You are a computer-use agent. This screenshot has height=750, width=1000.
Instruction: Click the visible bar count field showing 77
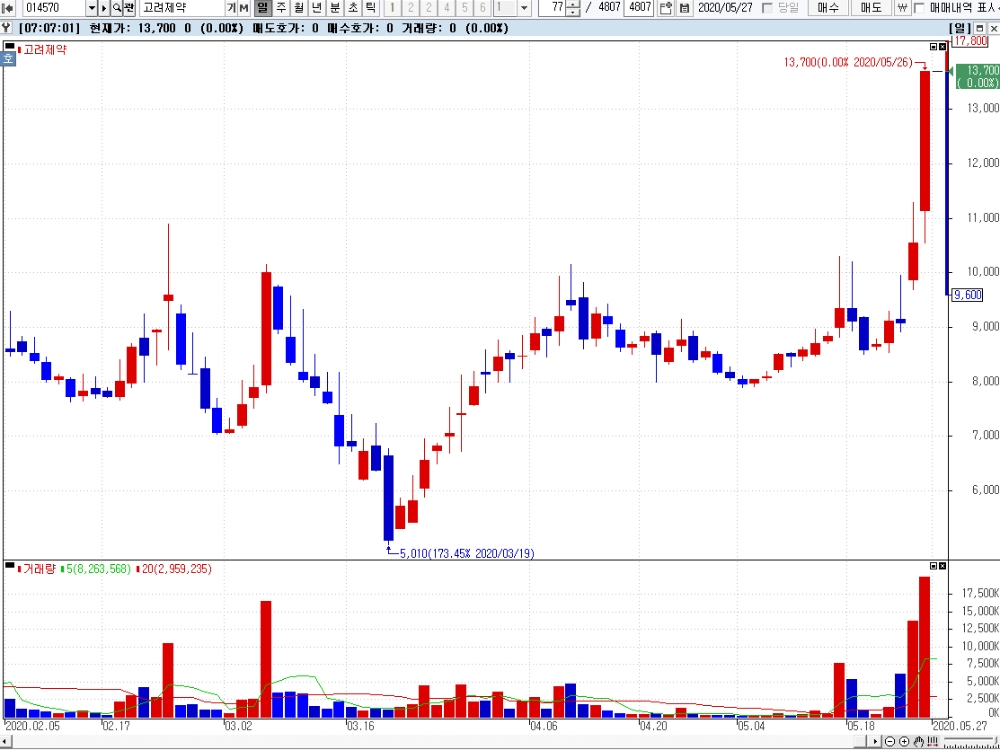[x=552, y=8]
